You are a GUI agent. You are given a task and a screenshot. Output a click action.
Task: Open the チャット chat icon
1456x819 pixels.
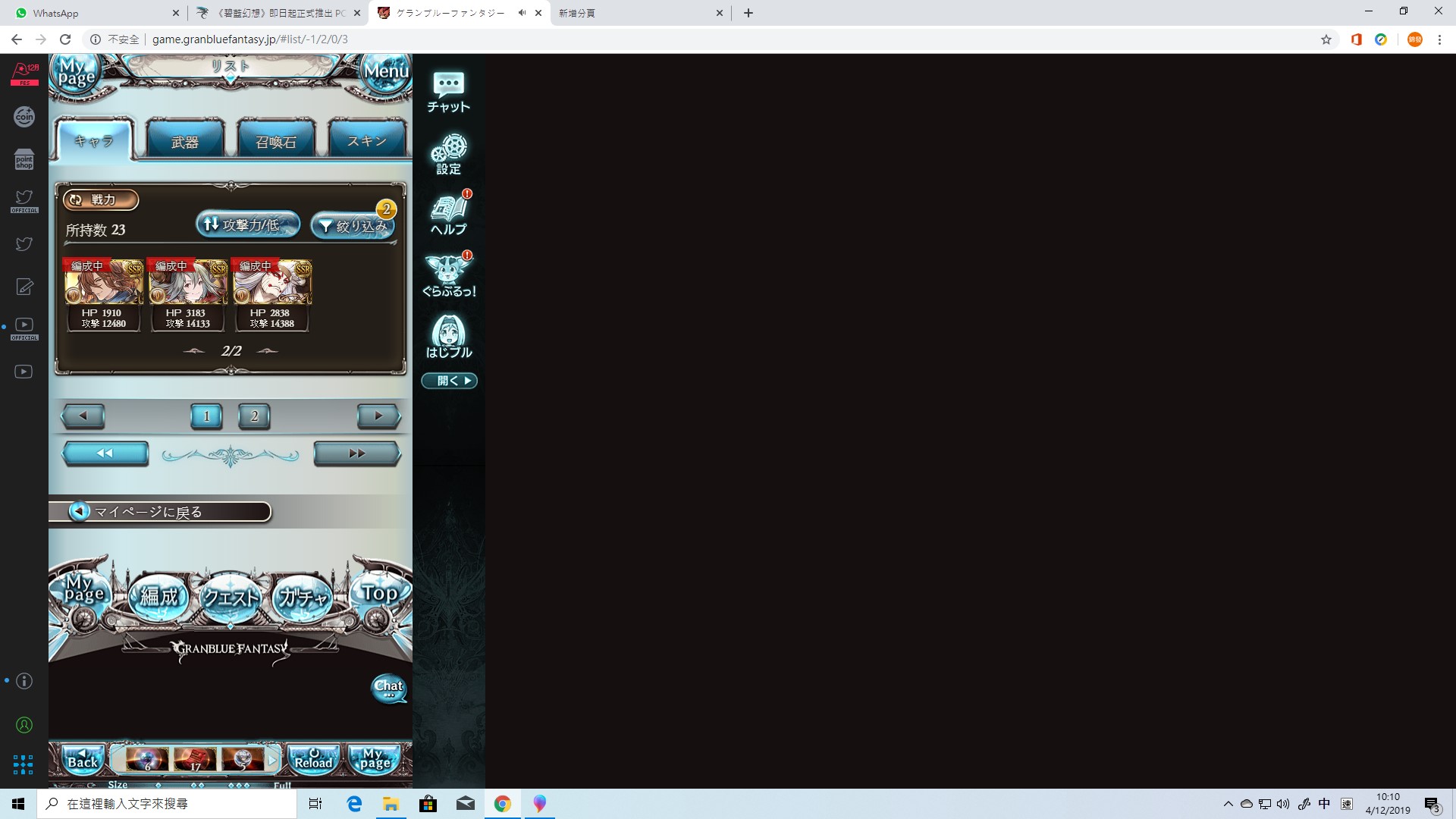[448, 92]
